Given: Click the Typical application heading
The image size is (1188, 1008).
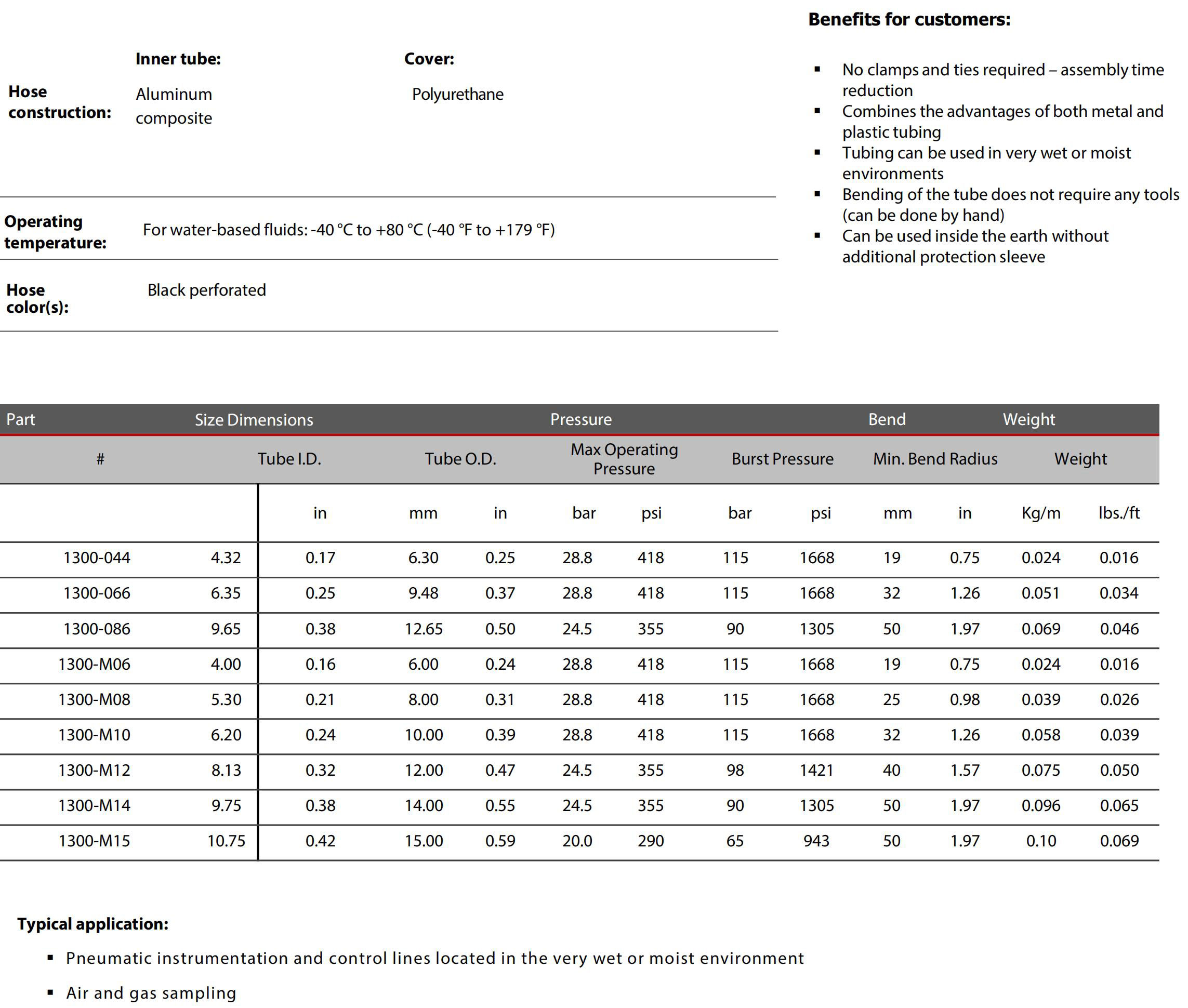Looking at the screenshot, I should (93, 924).
